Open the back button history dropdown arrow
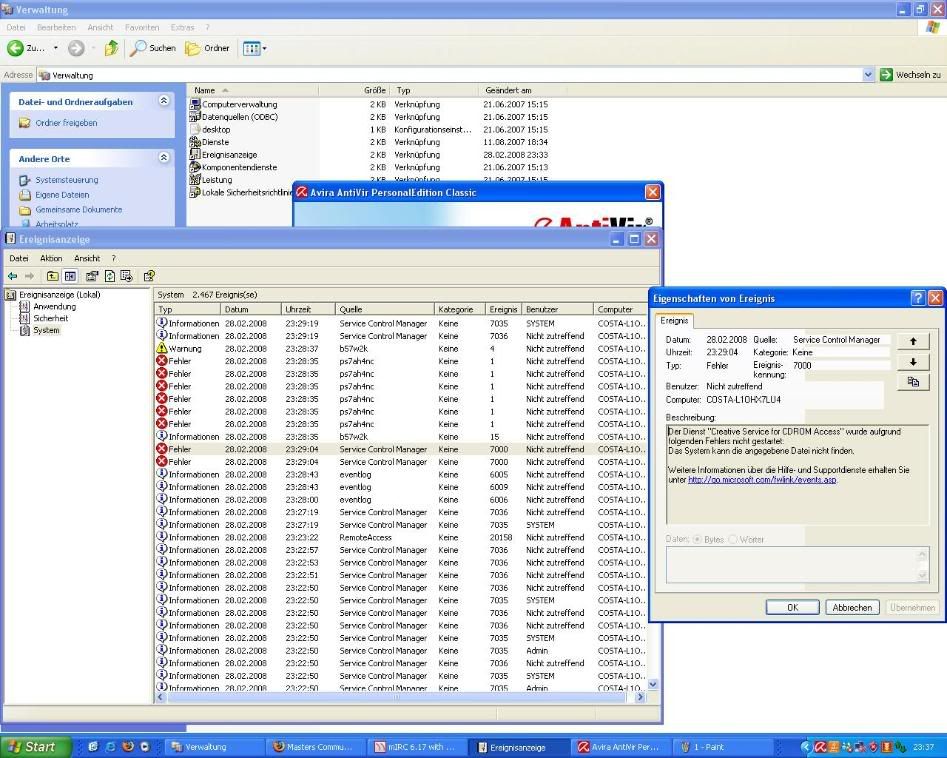Viewport: 947px width, 758px height. click(x=56, y=48)
